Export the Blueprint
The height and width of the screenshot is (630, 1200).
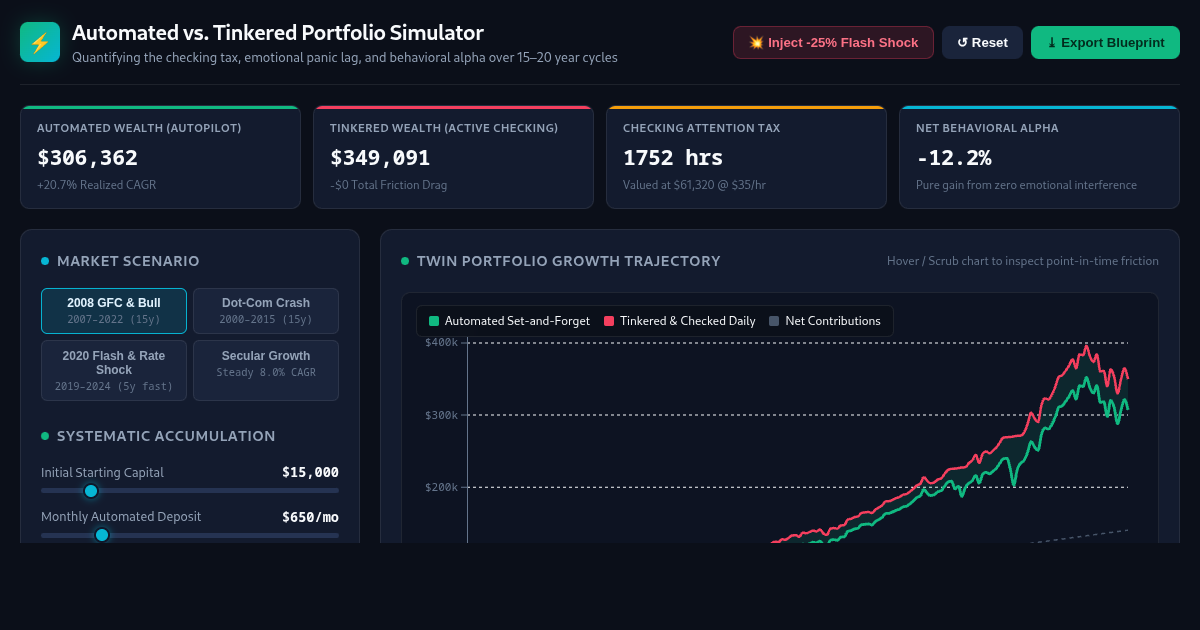tap(1105, 42)
